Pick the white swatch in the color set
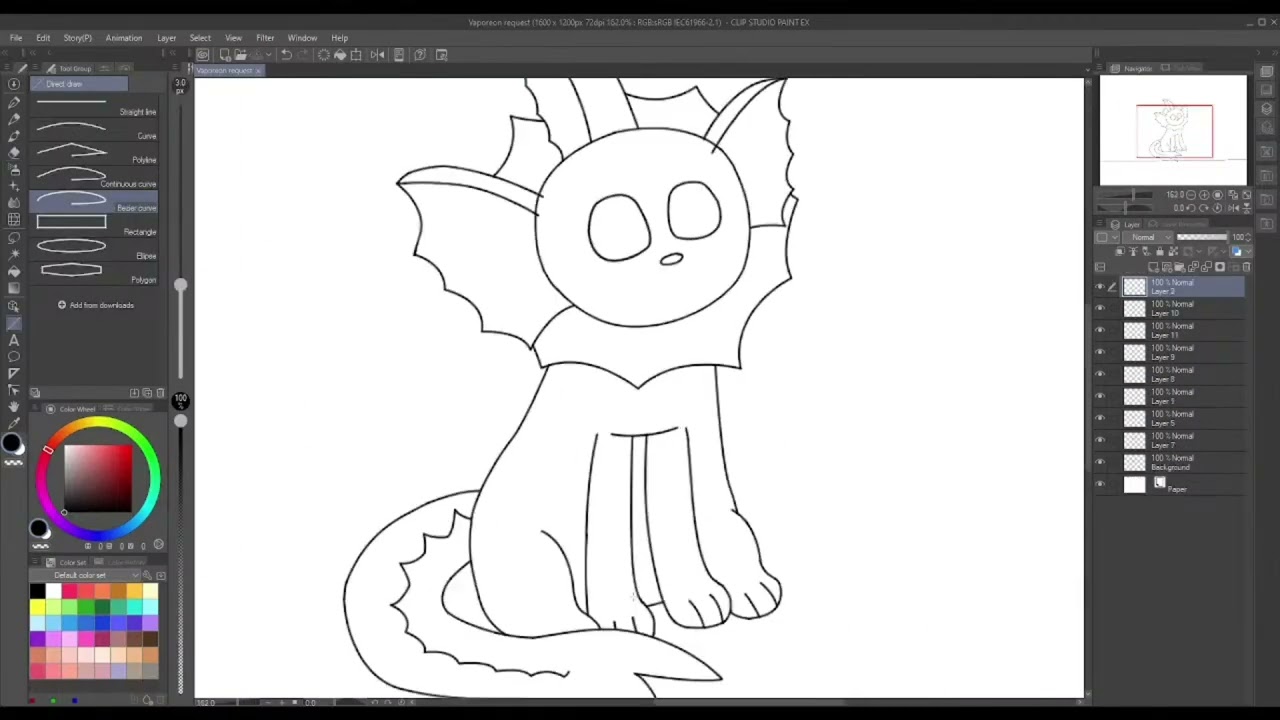 tap(53, 592)
